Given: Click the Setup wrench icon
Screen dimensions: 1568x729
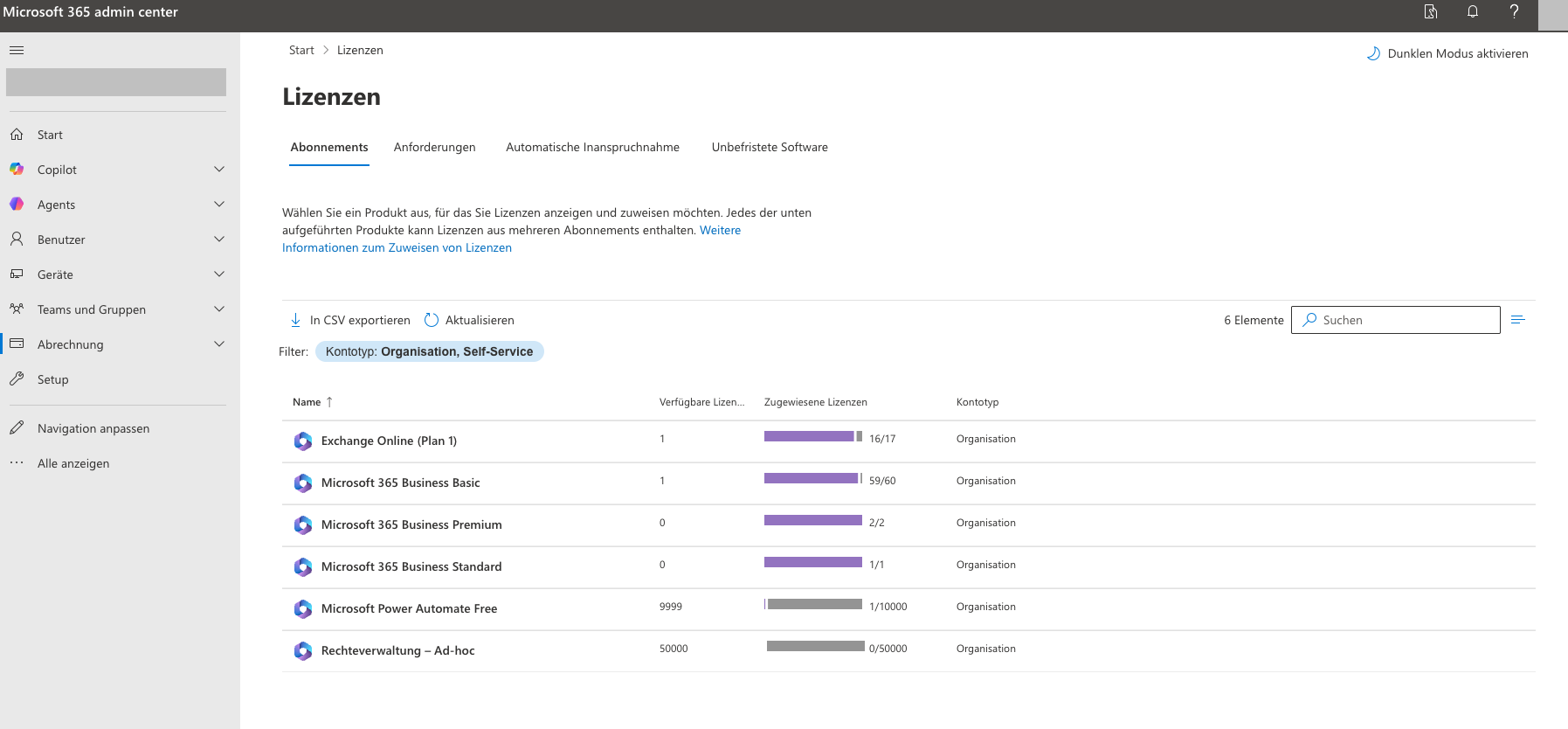Looking at the screenshot, I should (17, 379).
